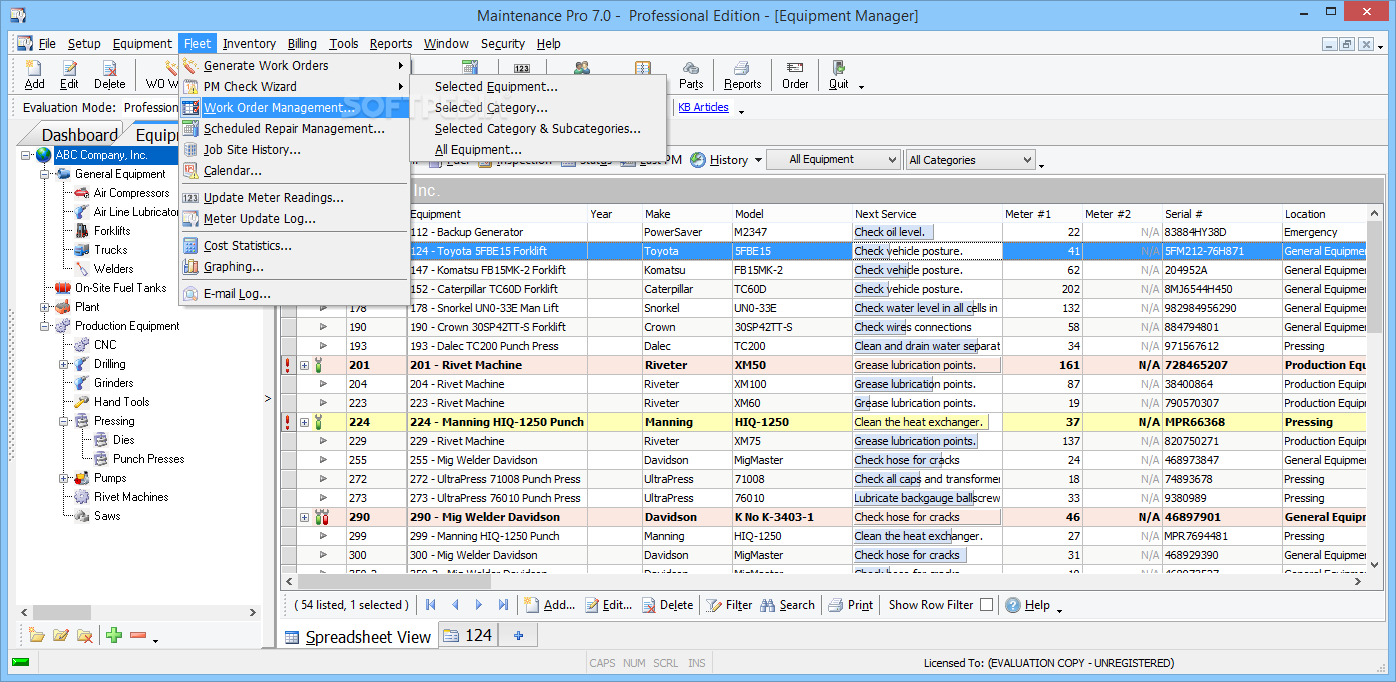Switch to the Dashboard tab
Viewport: 1396px width, 682px height.
point(79,135)
